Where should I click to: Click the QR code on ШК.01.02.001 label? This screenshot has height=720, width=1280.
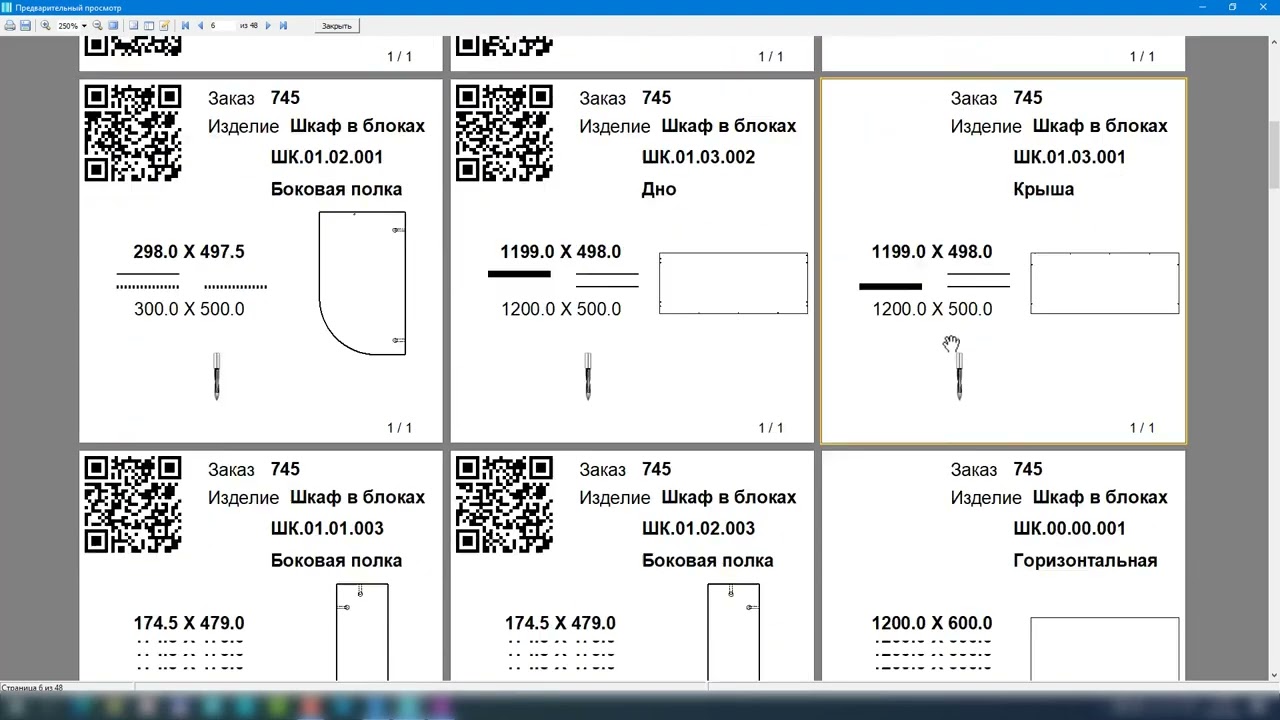tap(133, 133)
